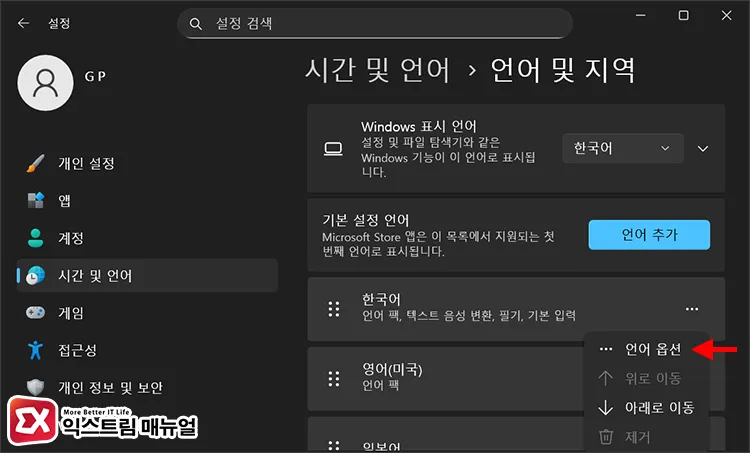Select the 영어(미국) language row

pos(445,379)
